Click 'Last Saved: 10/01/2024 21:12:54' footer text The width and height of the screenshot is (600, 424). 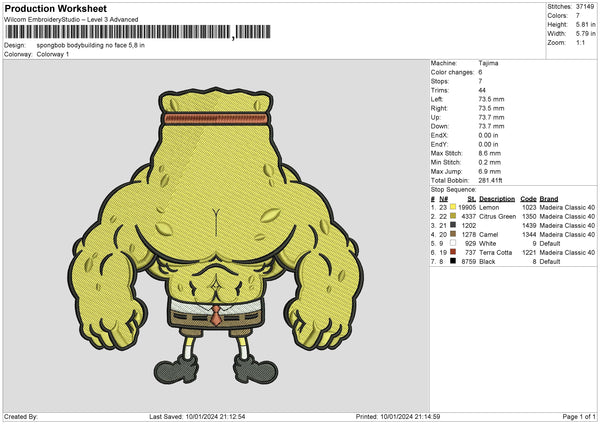197,417
